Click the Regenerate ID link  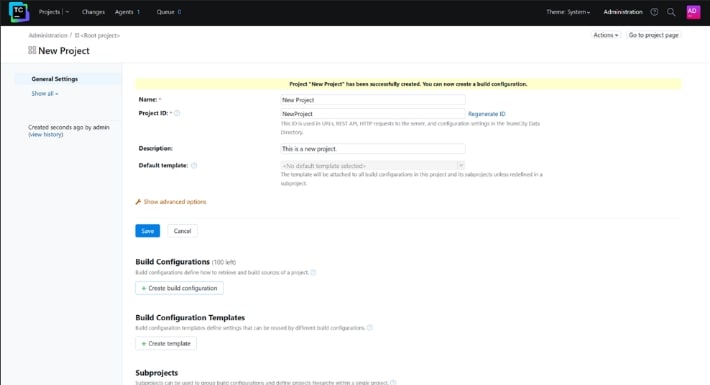click(x=486, y=114)
